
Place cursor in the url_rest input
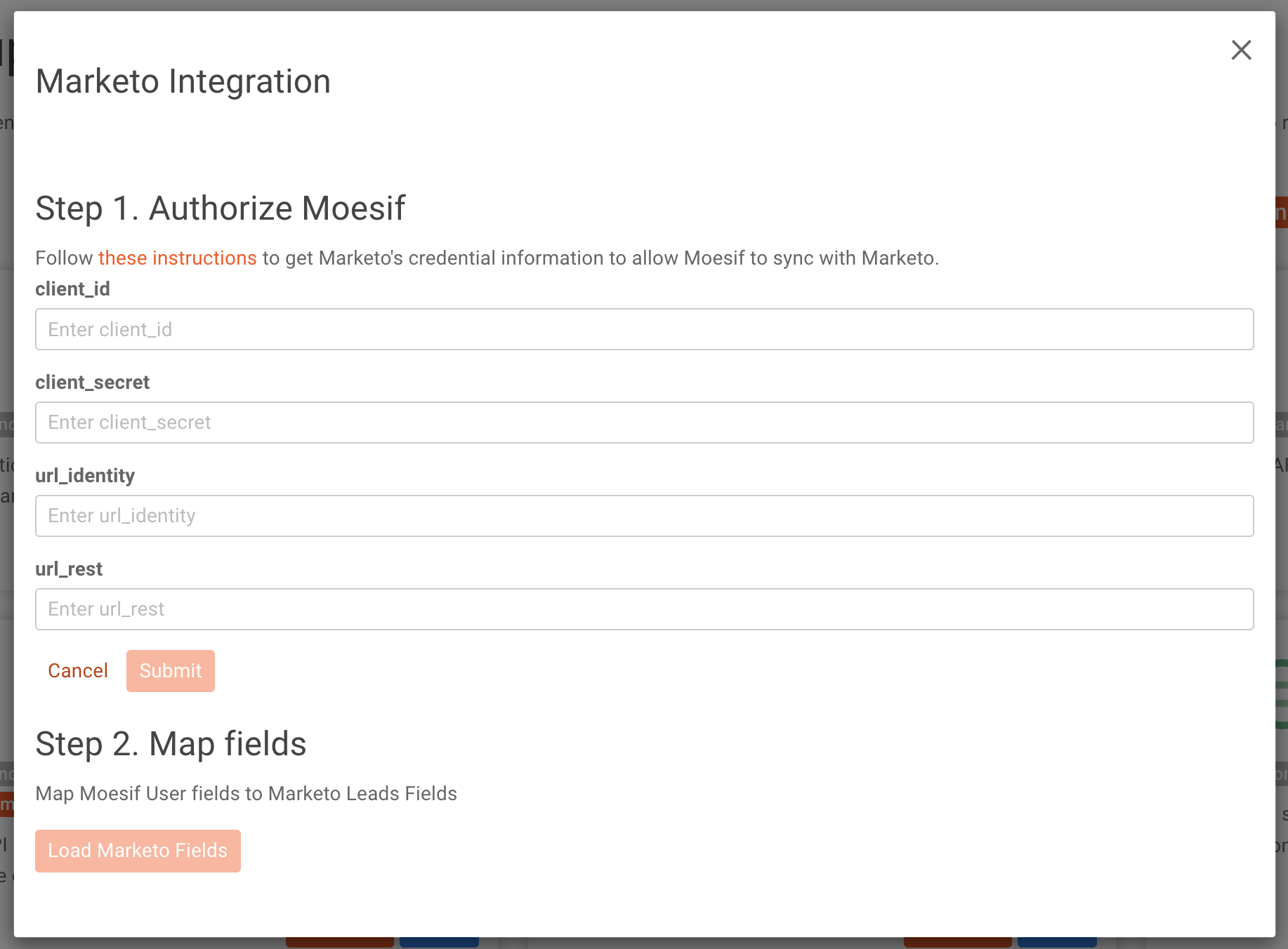coord(644,609)
